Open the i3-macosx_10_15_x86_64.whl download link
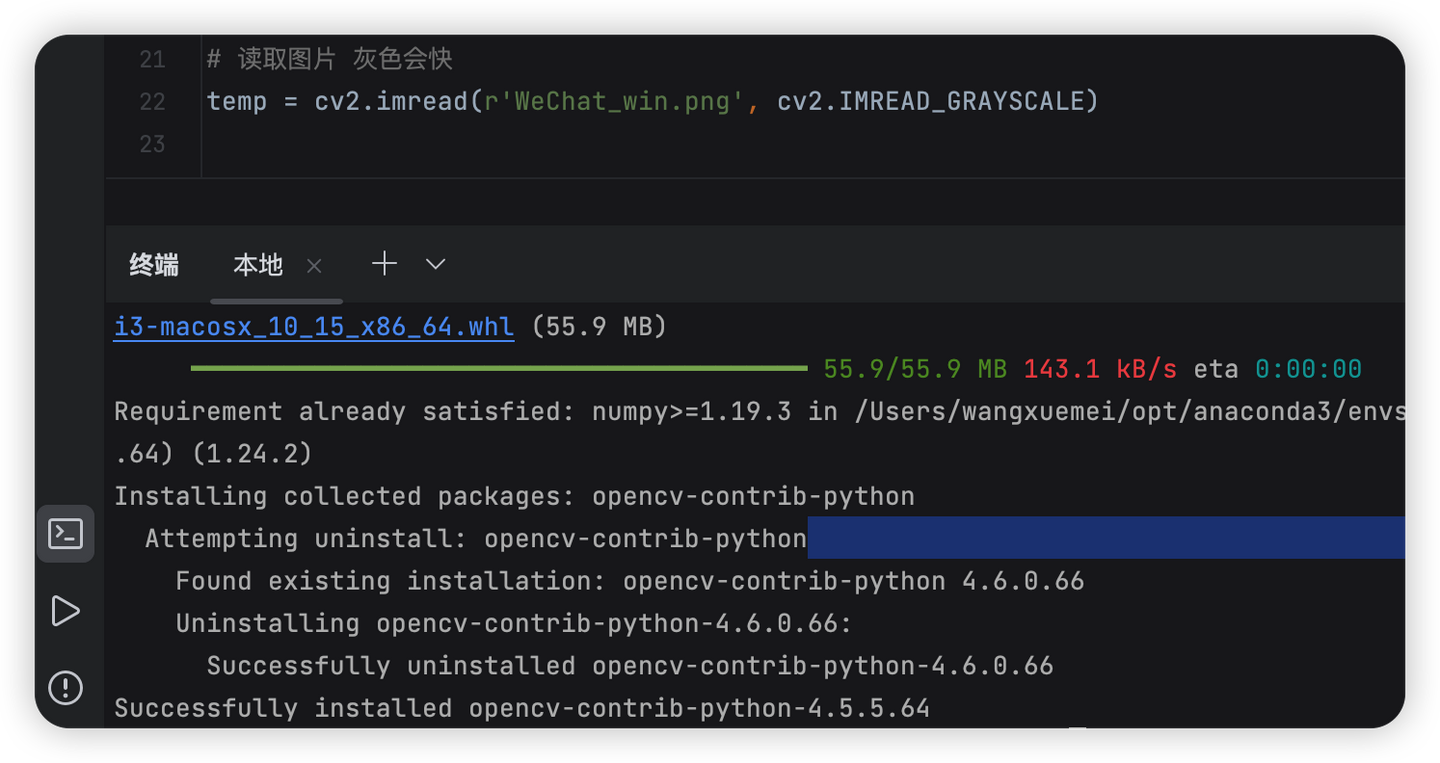The width and height of the screenshot is (1440, 763). point(313,325)
